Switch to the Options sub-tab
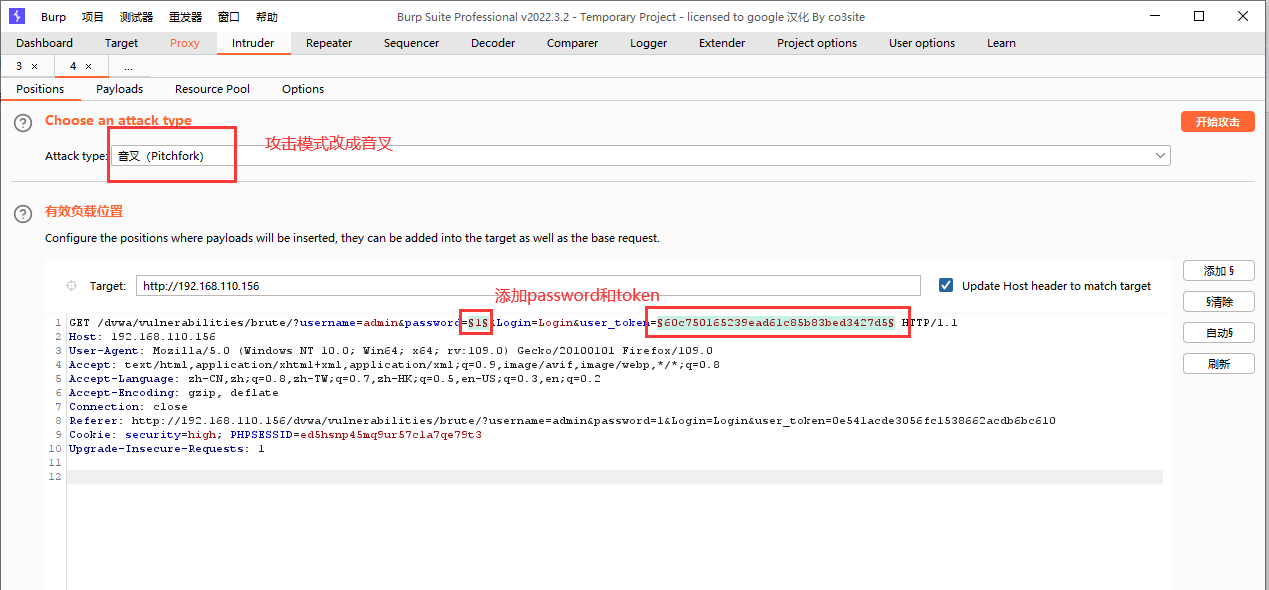This screenshot has height=590, width=1269. (x=303, y=89)
